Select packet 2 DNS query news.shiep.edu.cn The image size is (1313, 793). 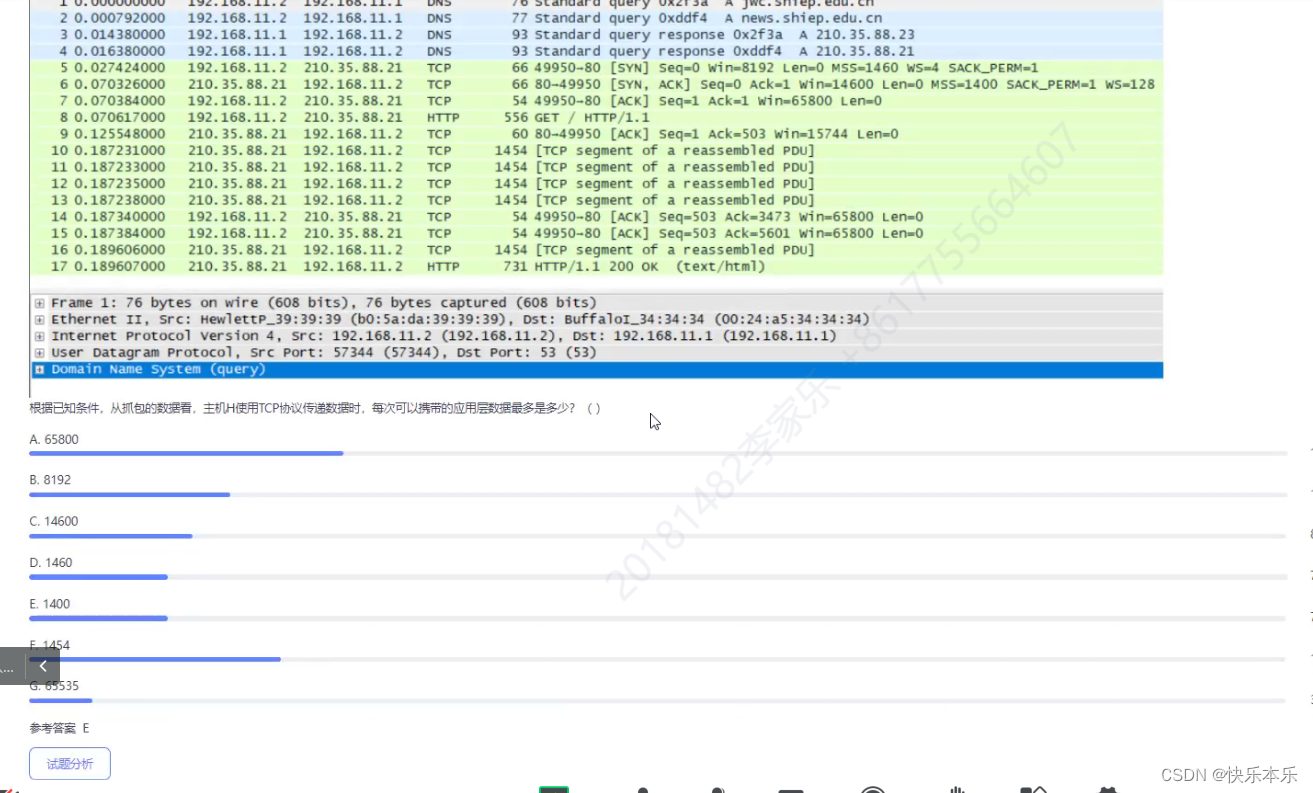tap(596, 18)
